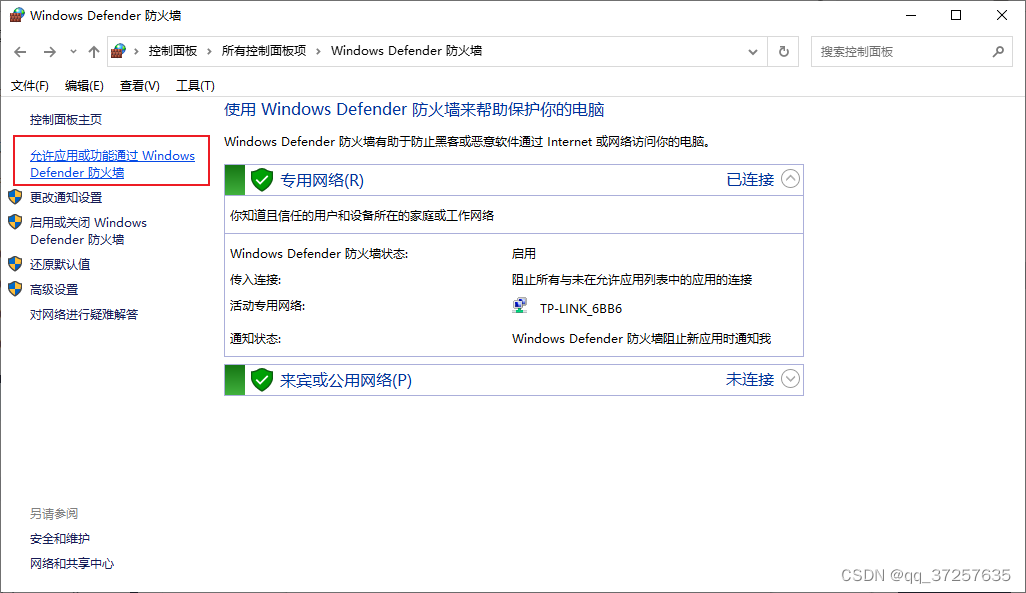Click the title bar firewall app icon
The width and height of the screenshot is (1026, 593).
tap(16, 15)
